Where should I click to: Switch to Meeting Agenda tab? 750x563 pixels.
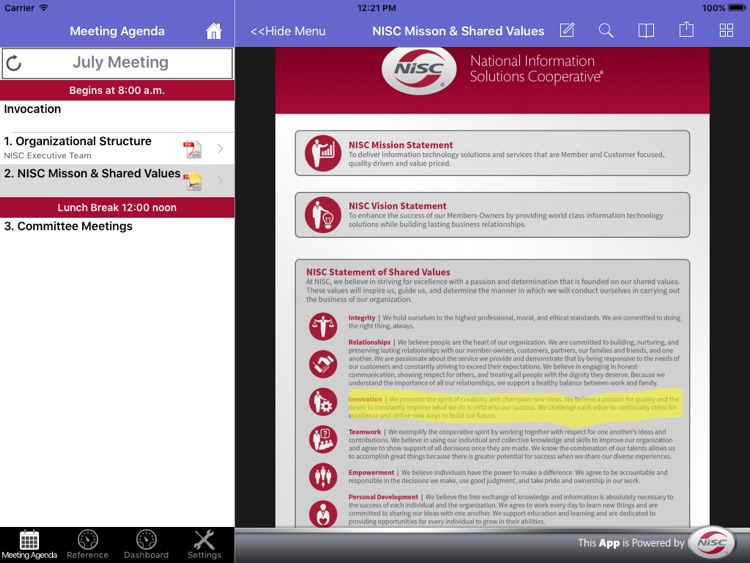tap(29, 545)
